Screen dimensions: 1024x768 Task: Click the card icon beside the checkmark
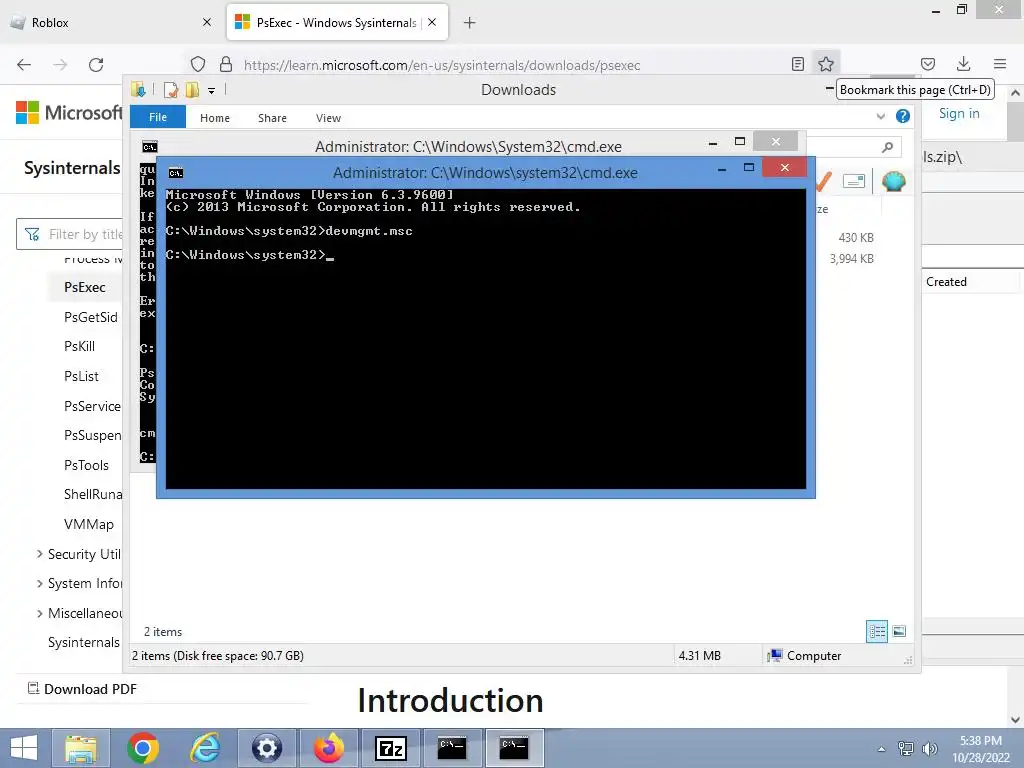click(x=854, y=181)
